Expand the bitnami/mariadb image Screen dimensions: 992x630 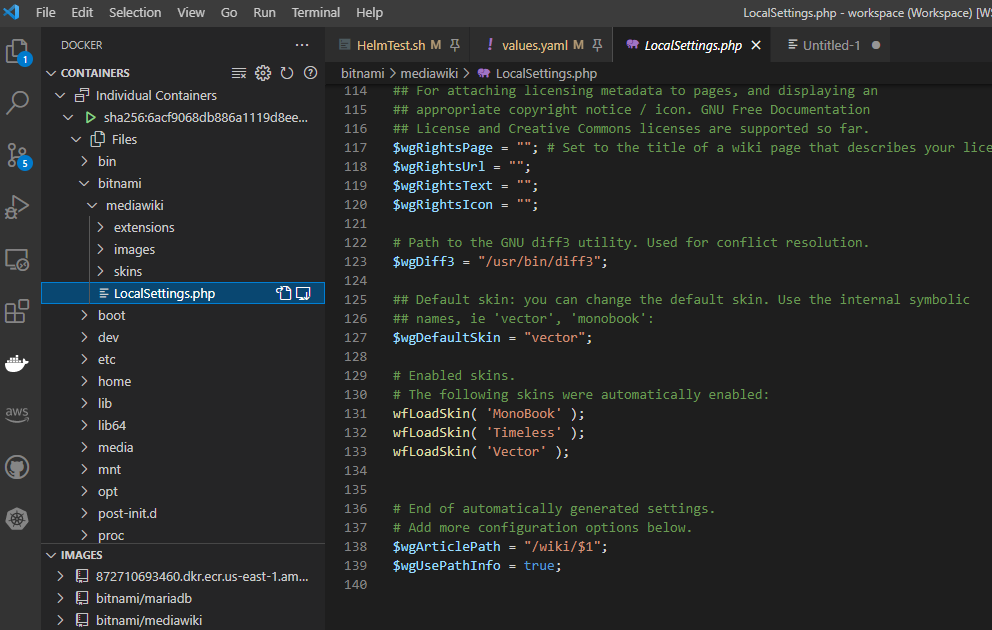coord(60,598)
